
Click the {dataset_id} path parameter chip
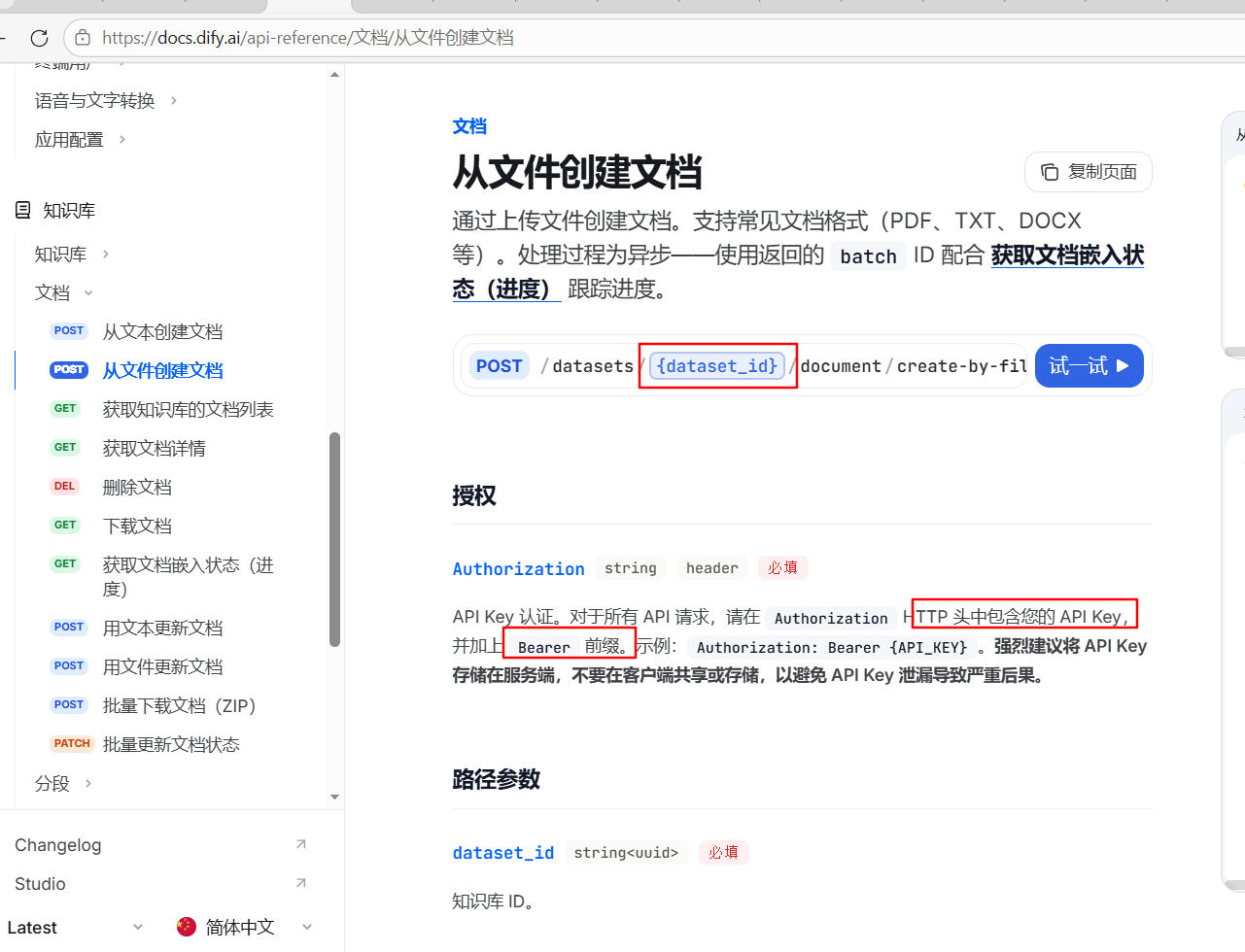[x=717, y=366]
